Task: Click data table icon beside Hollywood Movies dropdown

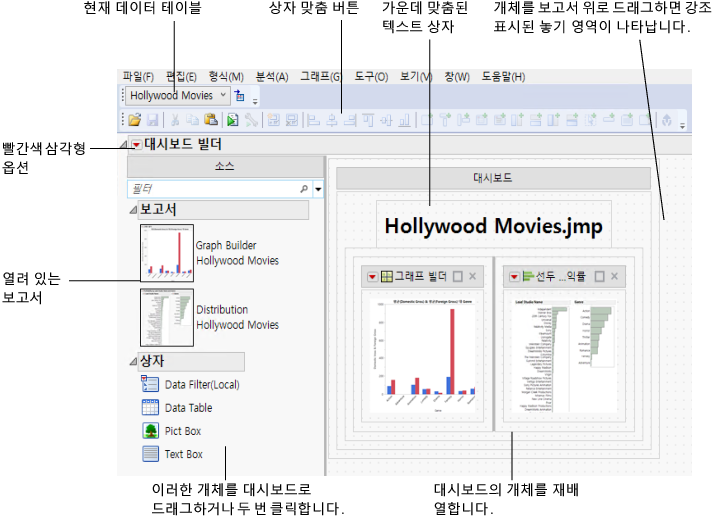Action: point(240,96)
